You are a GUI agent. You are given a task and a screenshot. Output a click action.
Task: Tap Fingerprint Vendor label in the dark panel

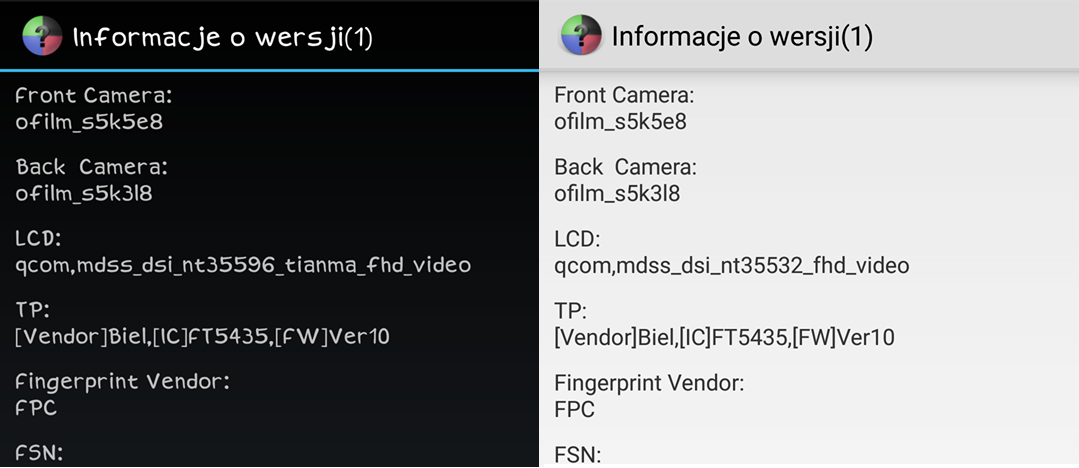[123, 382]
